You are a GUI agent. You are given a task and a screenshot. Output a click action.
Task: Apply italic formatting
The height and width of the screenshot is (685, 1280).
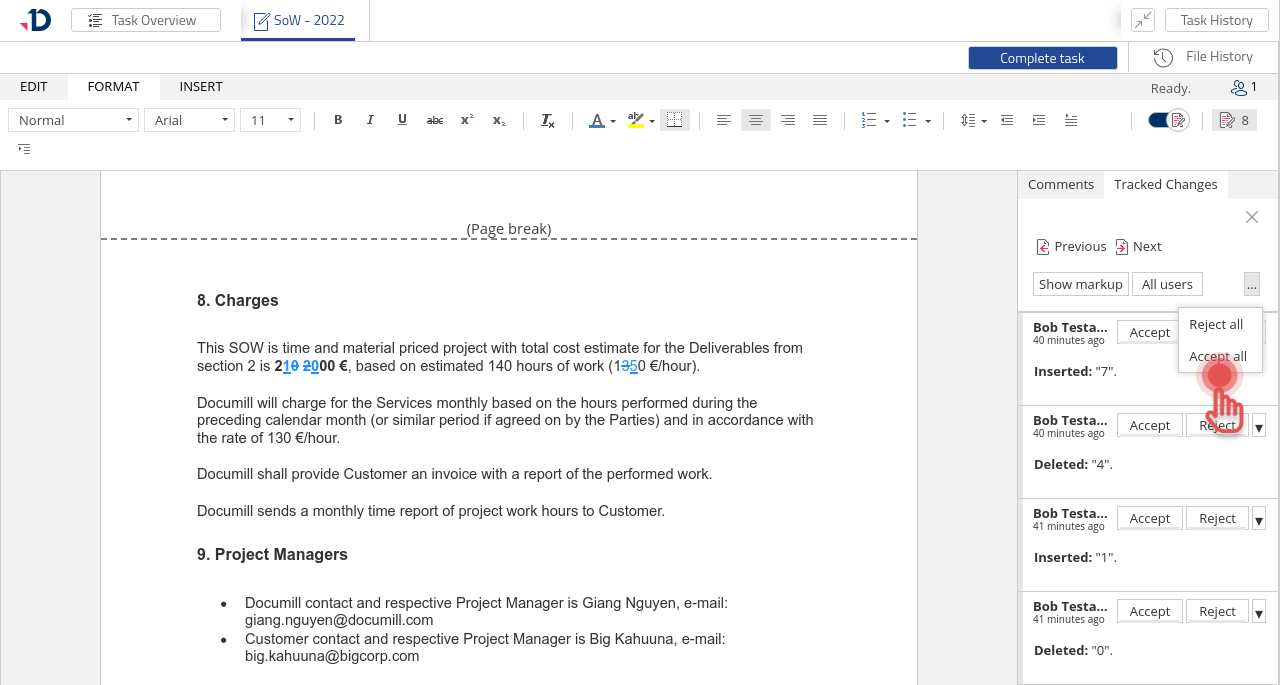tap(370, 120)
